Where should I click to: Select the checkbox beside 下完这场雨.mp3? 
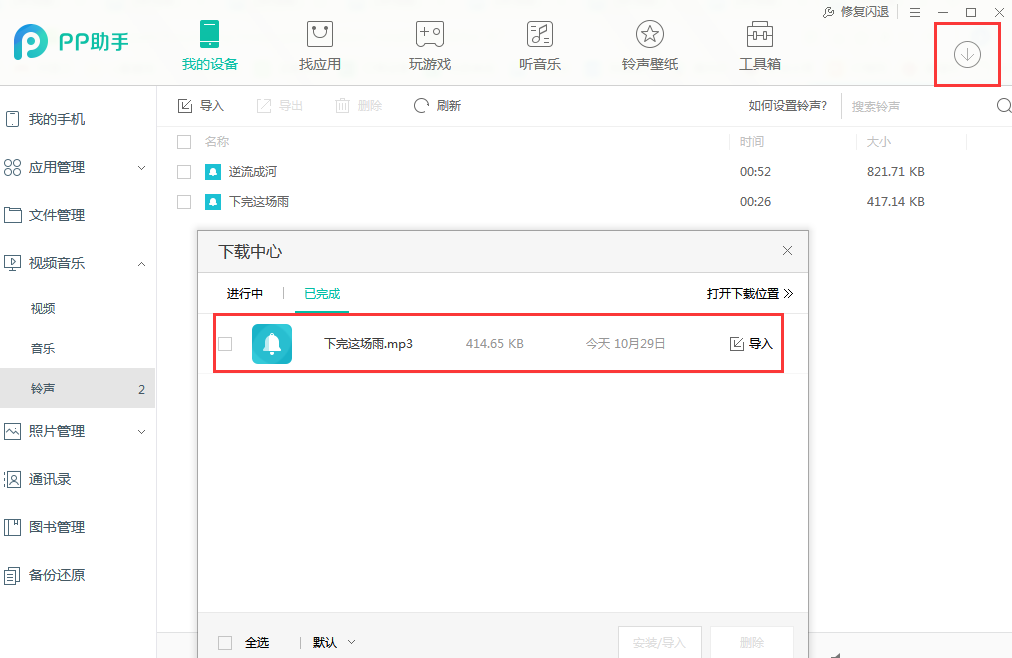(x=224, y=343)
